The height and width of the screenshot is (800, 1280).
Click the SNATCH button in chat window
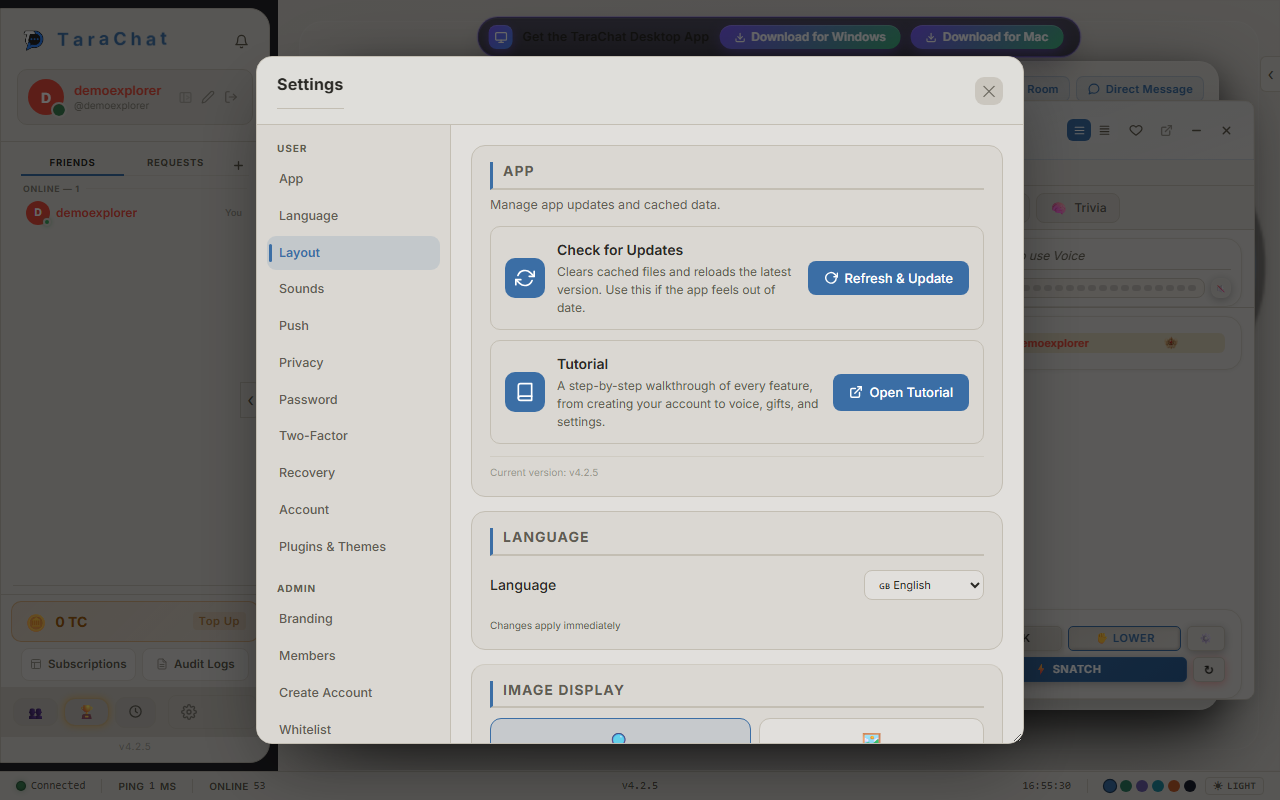[x=1105, y=669]
